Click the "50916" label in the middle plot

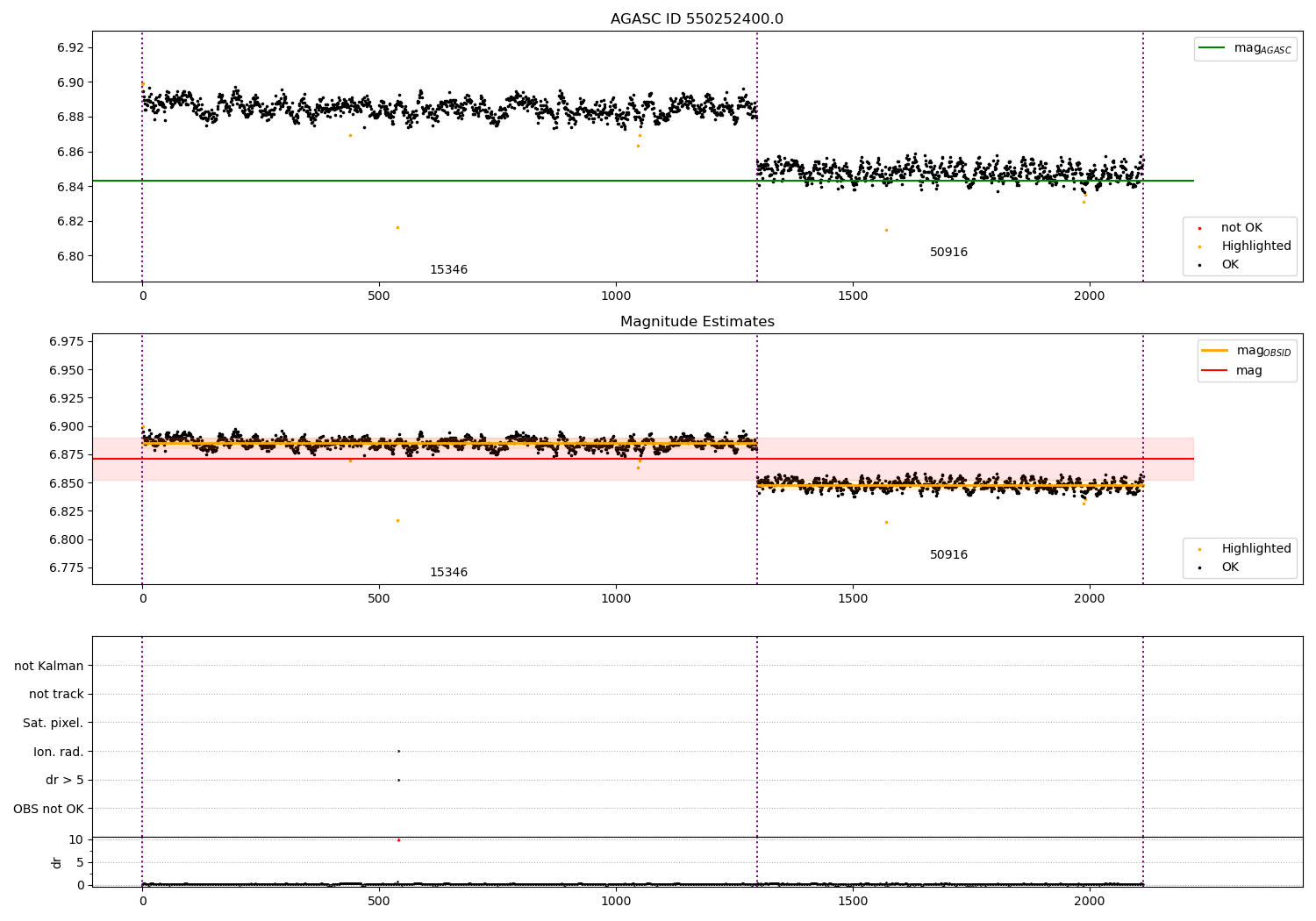[x=948, y=555]
